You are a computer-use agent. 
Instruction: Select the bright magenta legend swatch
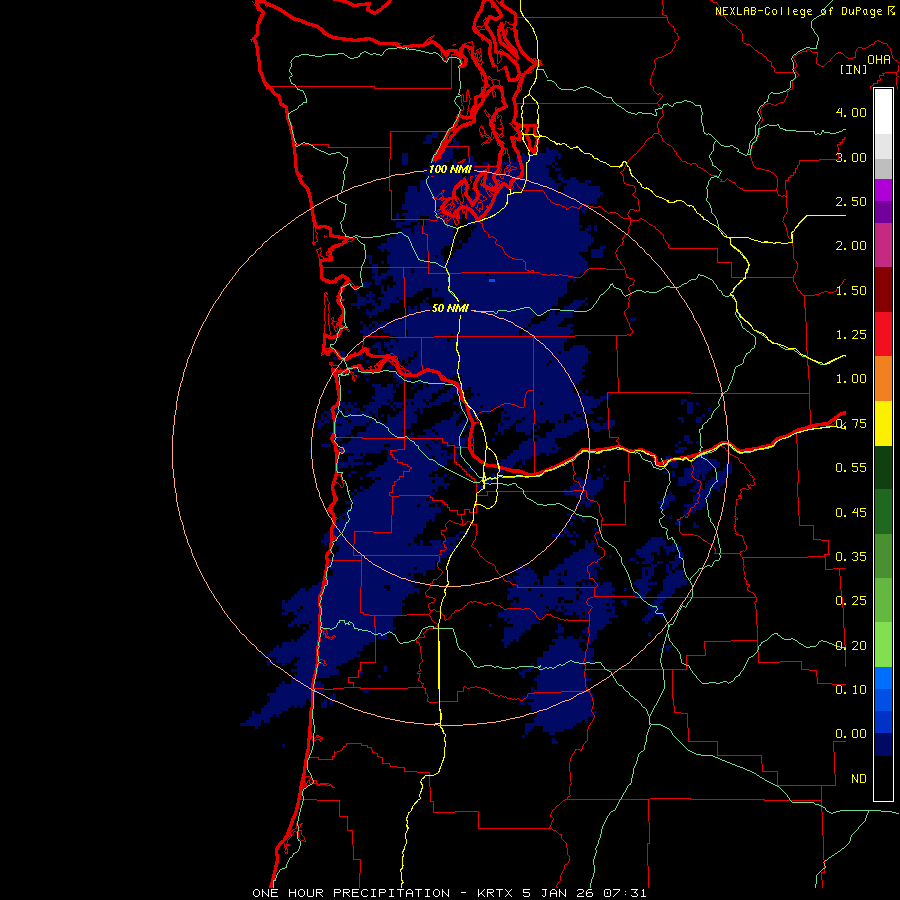pos(883,190)
